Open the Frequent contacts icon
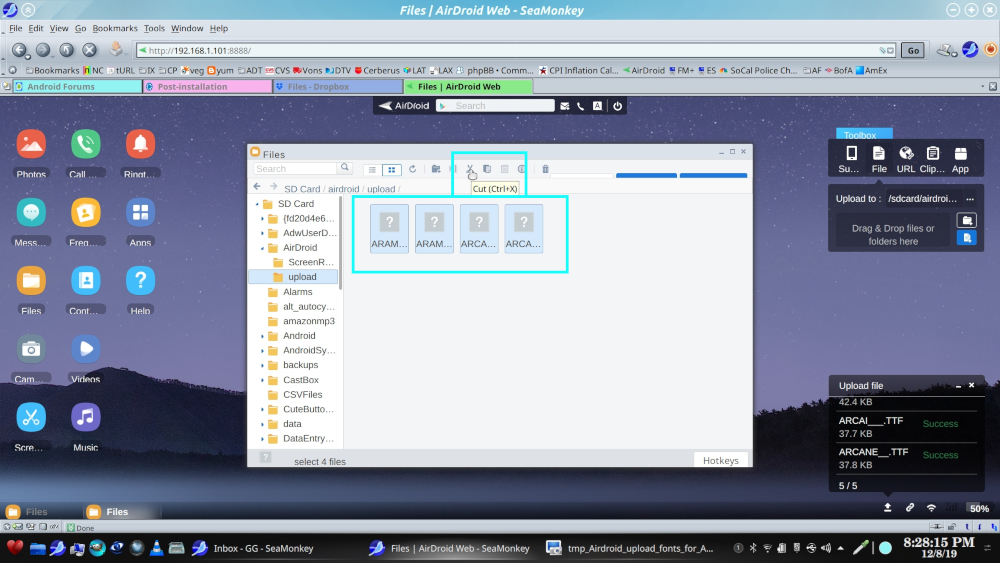This screenshot has height=563, width=1000. 85,213
